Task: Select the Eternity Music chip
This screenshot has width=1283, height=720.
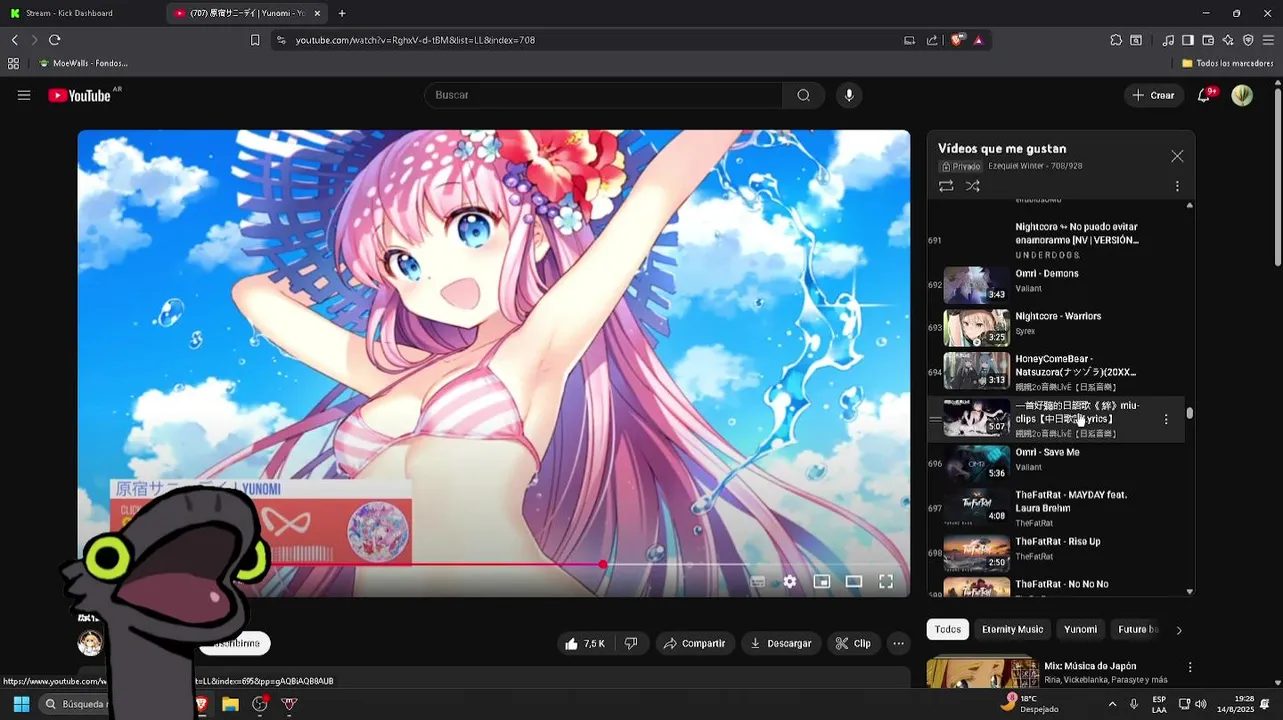Action: coord(1012,629)
